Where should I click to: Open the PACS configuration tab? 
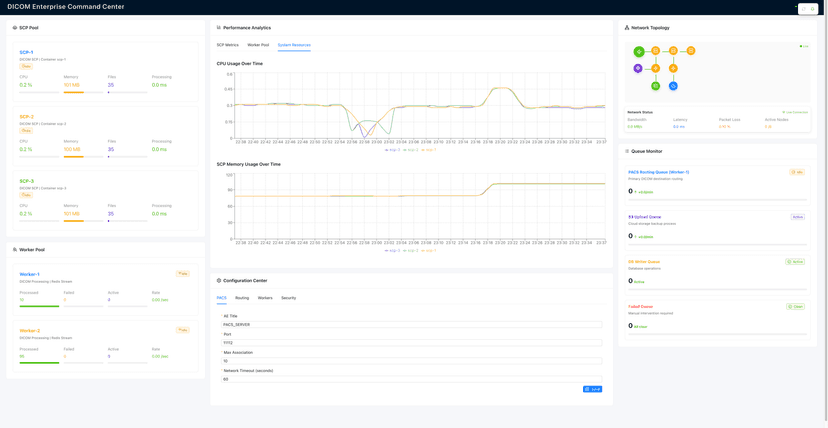(x=221, y=298)
